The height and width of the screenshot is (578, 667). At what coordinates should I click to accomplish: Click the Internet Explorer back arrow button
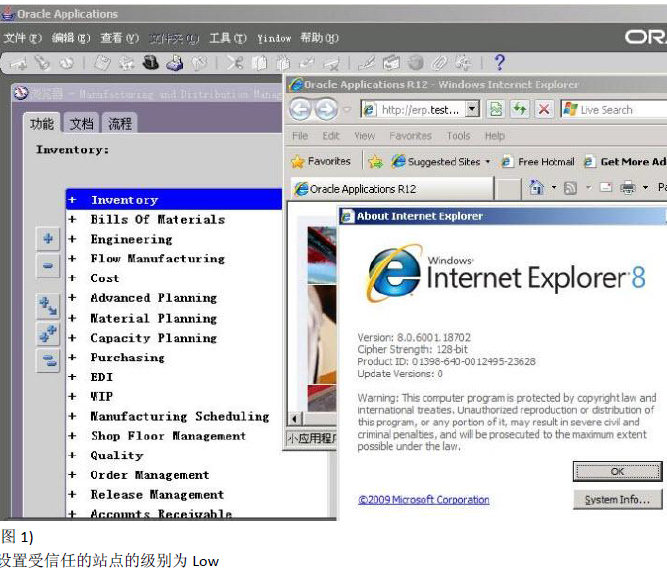301,109
